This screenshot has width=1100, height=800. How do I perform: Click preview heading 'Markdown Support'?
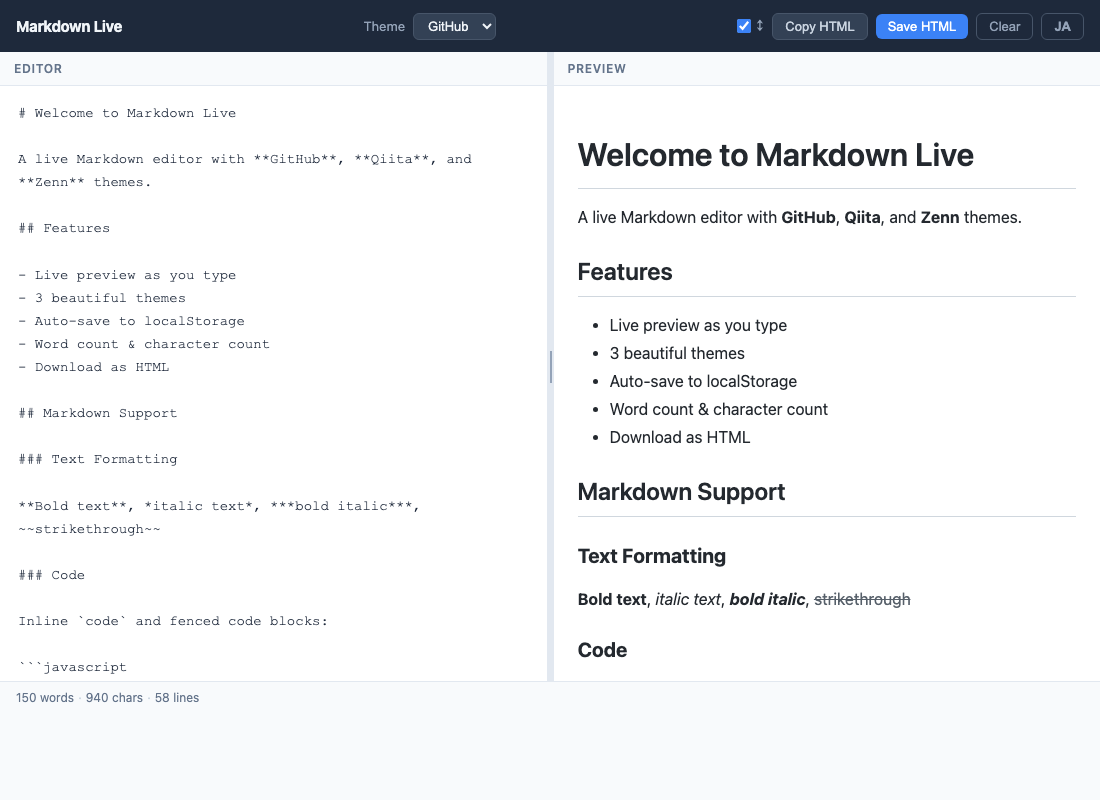(681, 492)
